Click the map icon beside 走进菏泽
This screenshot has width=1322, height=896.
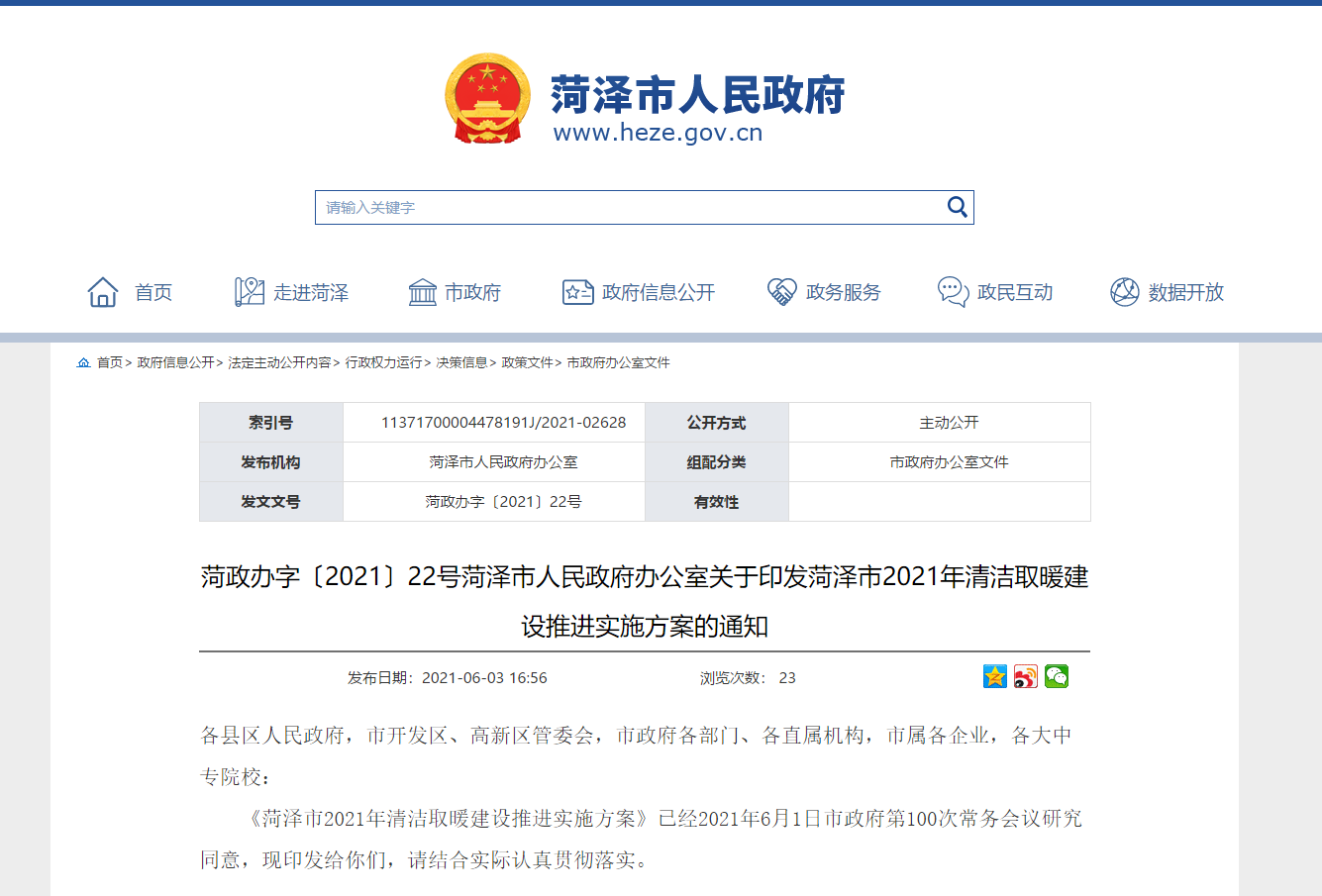[249, 292]
